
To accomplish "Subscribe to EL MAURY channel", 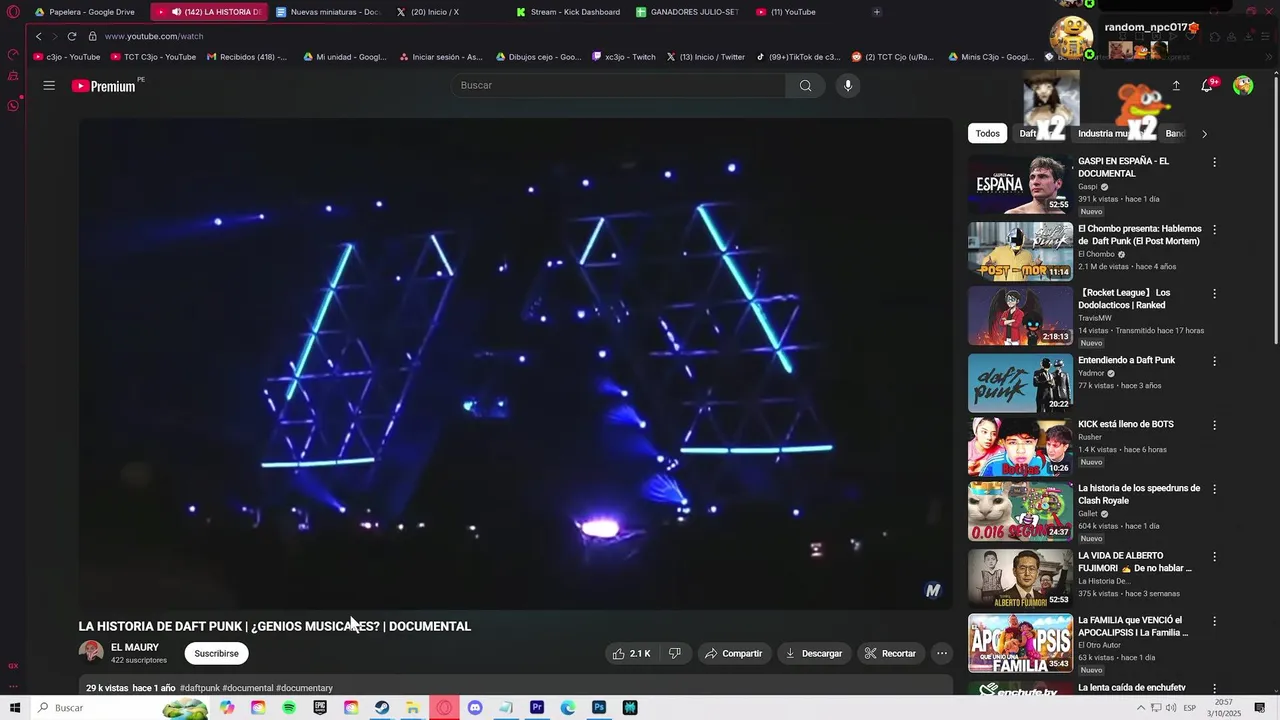I will pos(216,654).
